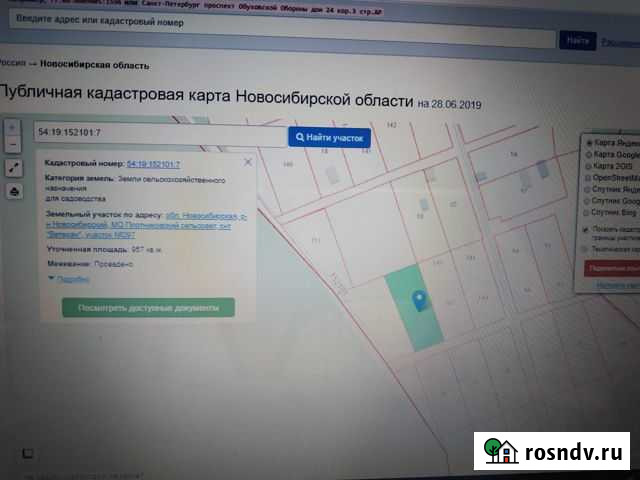Click the Уточненная площадь value text
The height and width of the screenshot is (480, 640).
(x=147, y=249)
